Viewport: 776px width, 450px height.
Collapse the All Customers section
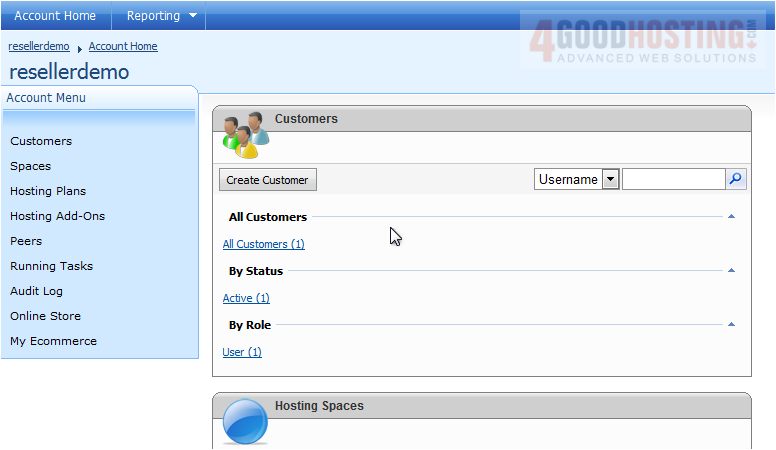pos(731,217)
